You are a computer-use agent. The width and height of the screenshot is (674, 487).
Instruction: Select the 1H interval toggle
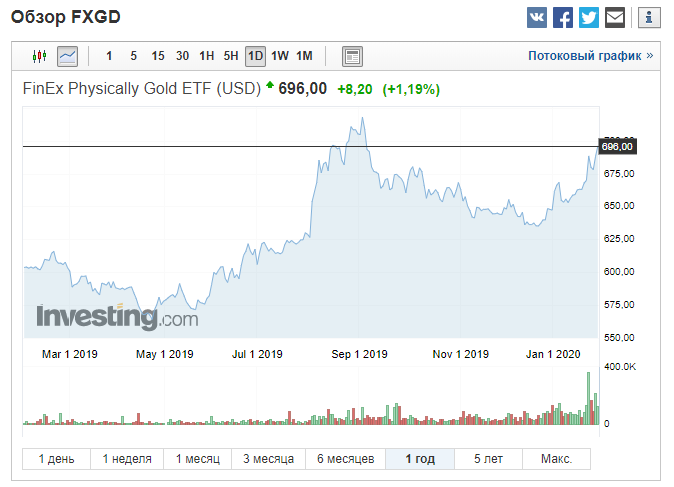[x=206, y=56]
